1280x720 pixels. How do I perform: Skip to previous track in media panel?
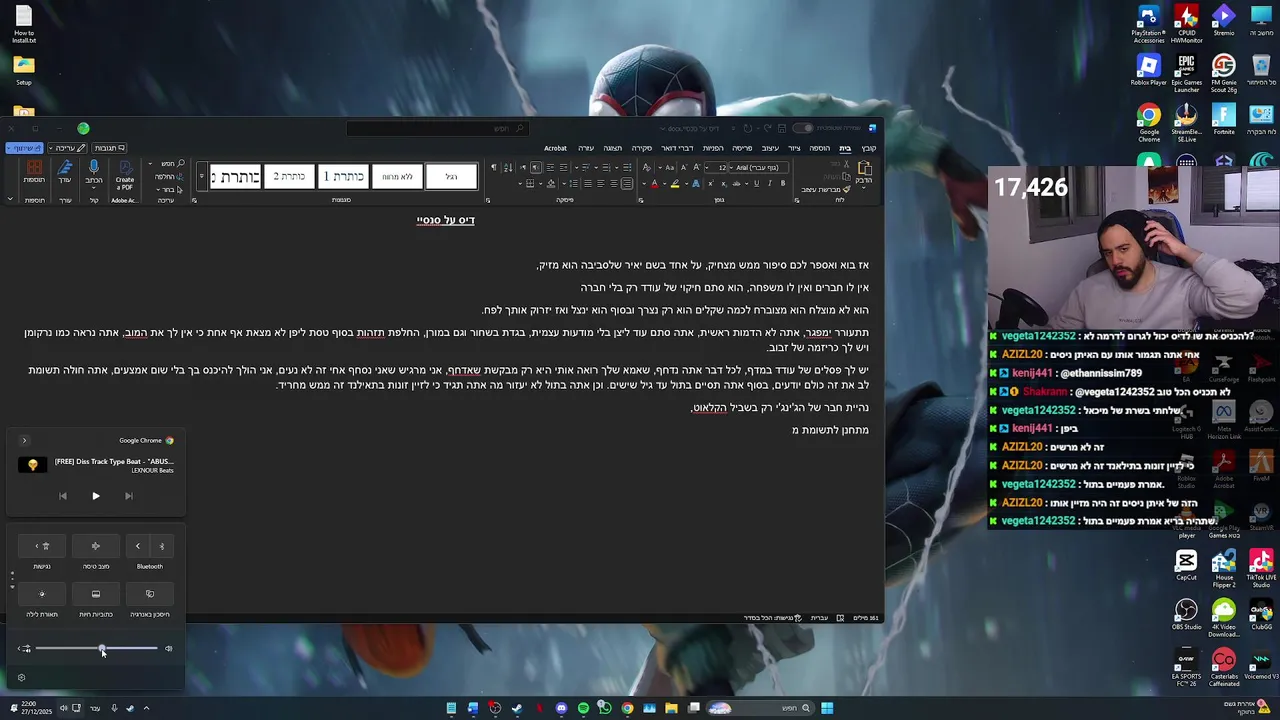click(63, 496)
